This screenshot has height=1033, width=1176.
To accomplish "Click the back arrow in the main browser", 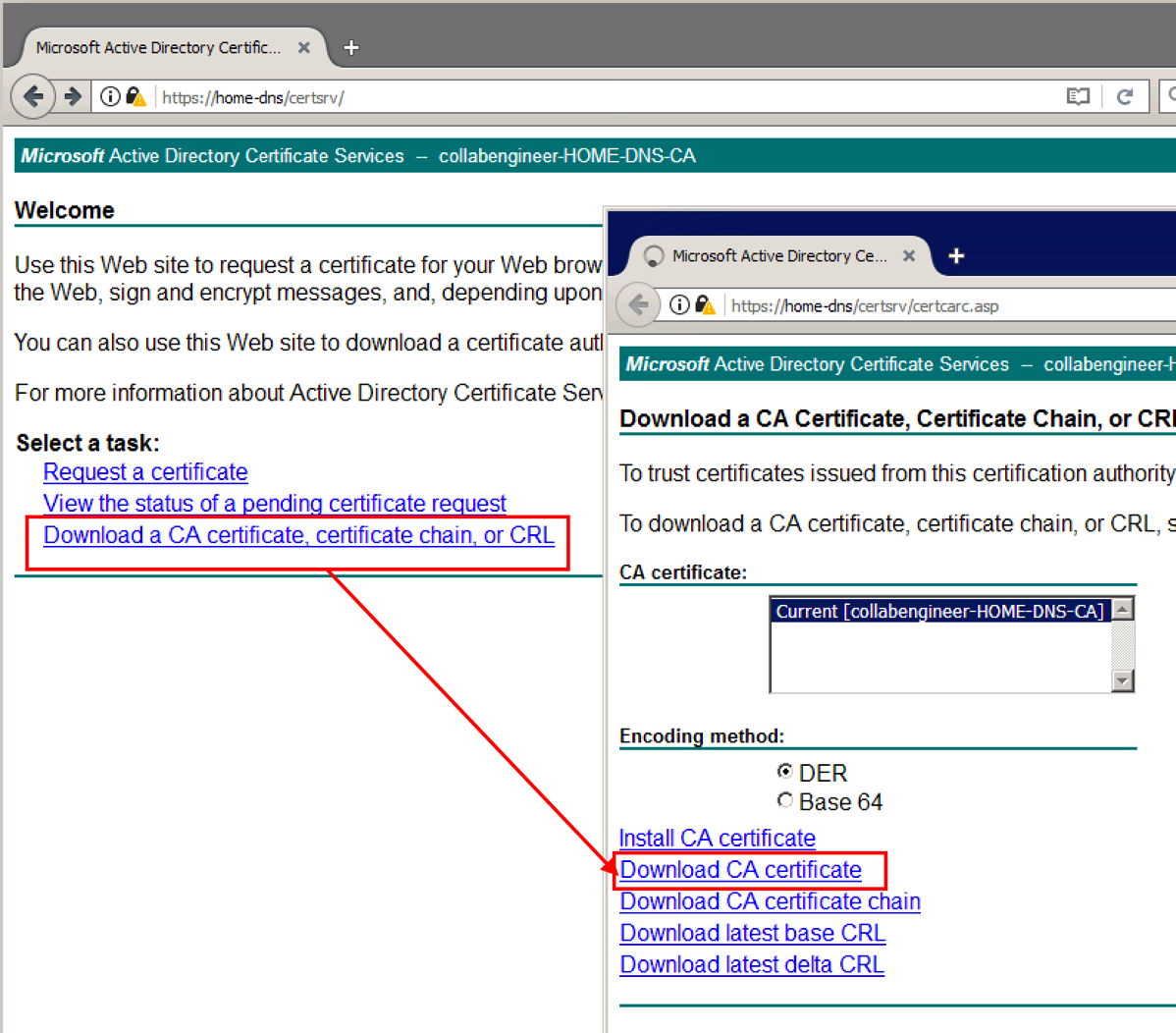I will [x=32, y=96].
